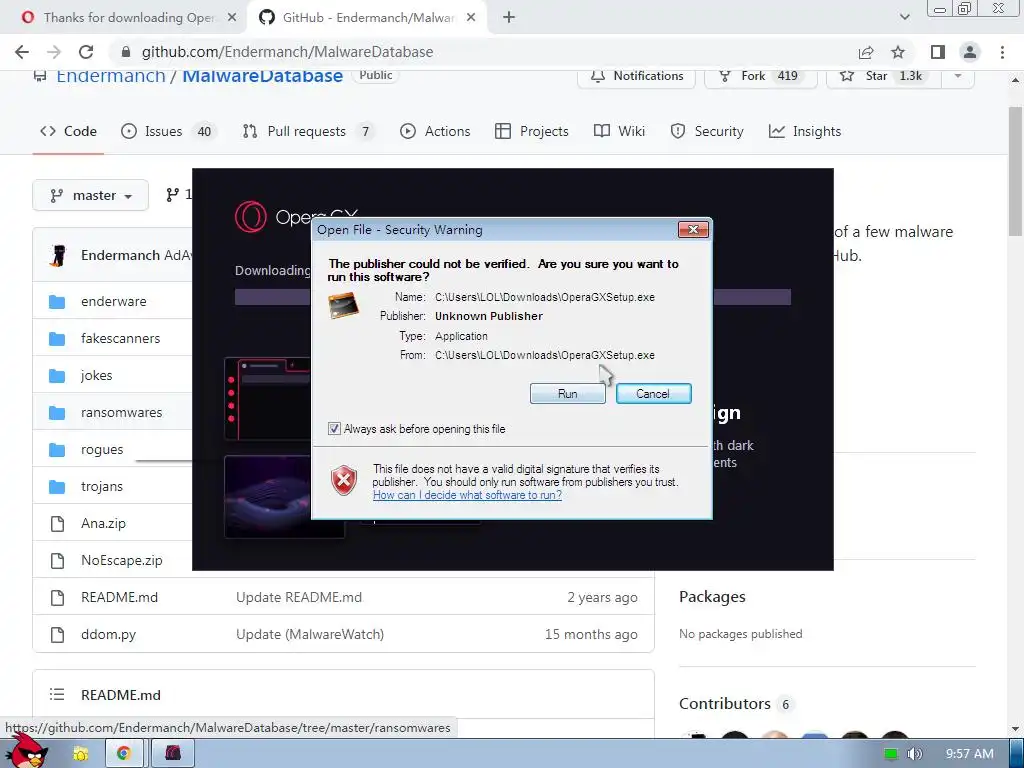Click the Angry Birds start button
Image resolution: width=1024 pixels, height=768 pixels.
click(x=26, y=751)
